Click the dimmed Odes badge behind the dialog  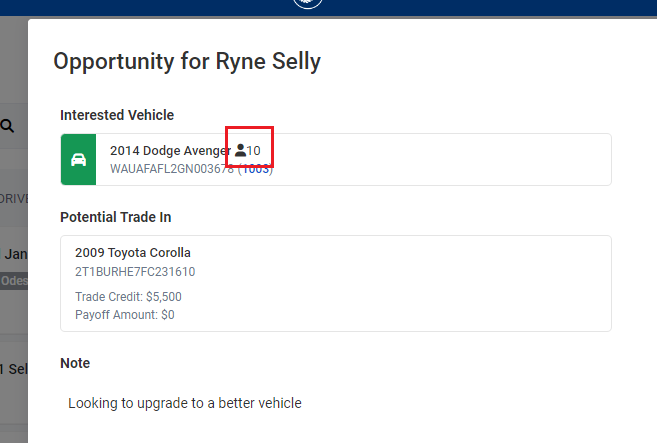[x=14, y=280]
